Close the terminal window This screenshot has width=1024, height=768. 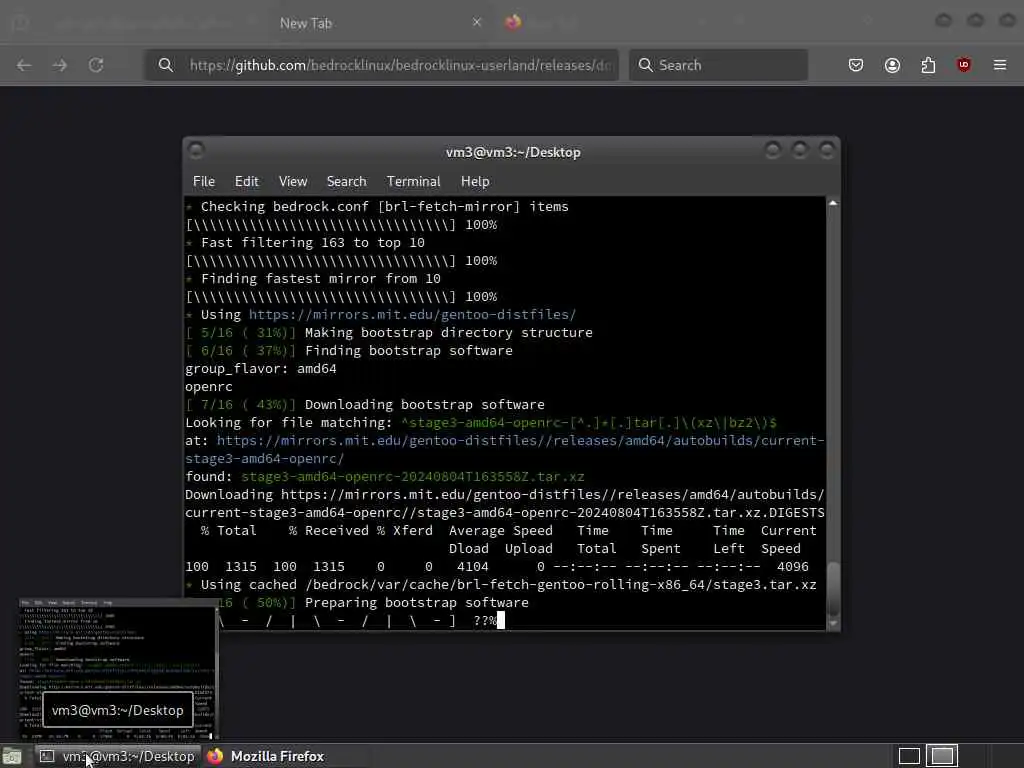(x=827, y=151)
